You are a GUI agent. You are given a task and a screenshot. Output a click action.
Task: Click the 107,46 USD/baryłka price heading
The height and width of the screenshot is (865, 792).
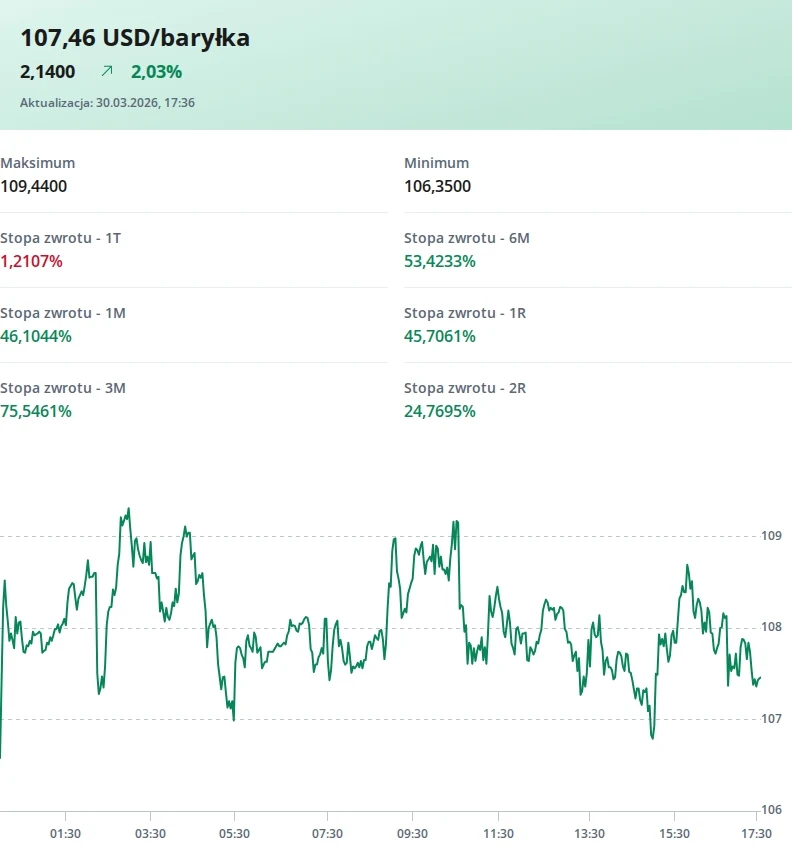point(135,38)
